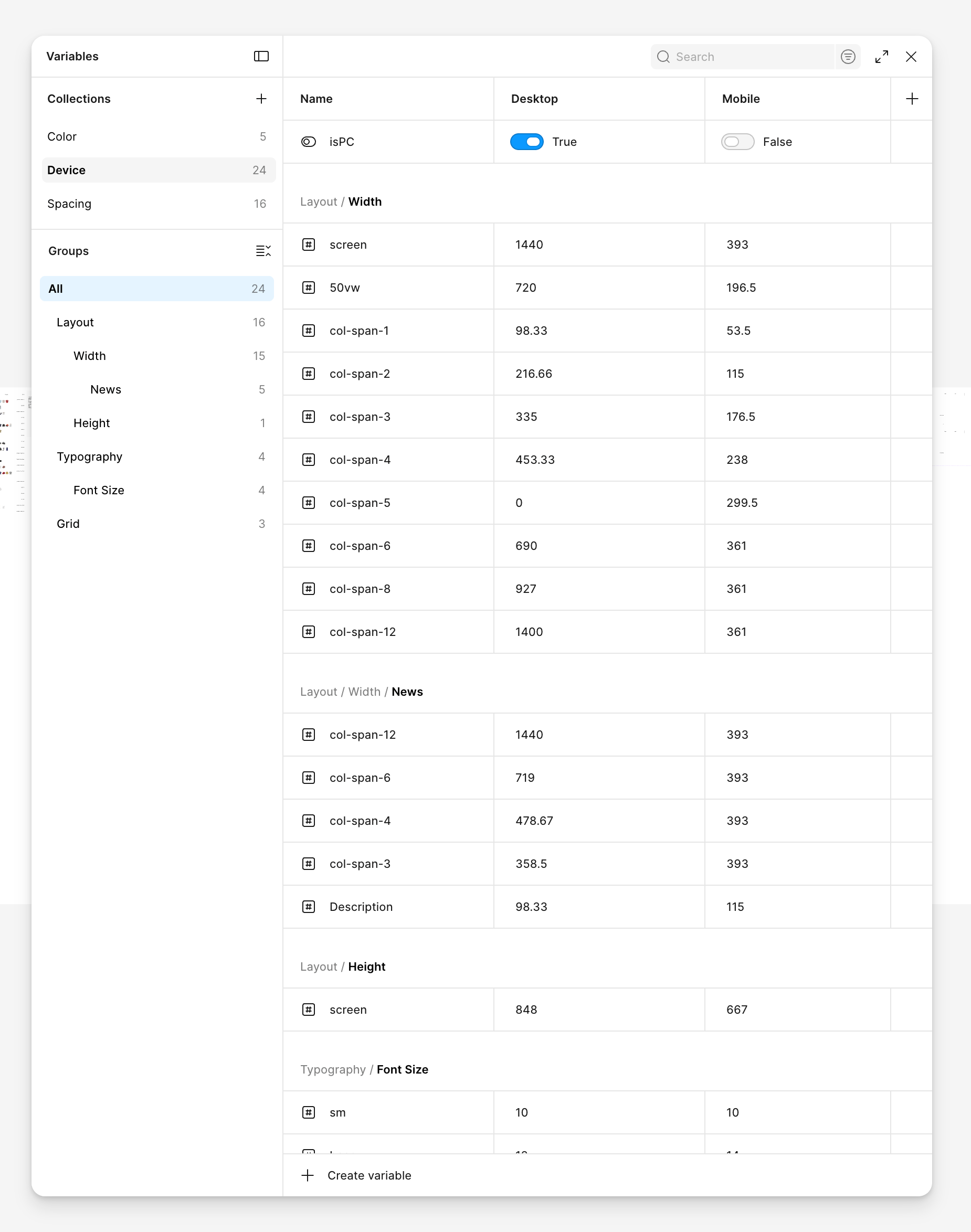Click the number icon for col-span-1
The width and height of the screenshot is (971, 1232).
point(309,331)
